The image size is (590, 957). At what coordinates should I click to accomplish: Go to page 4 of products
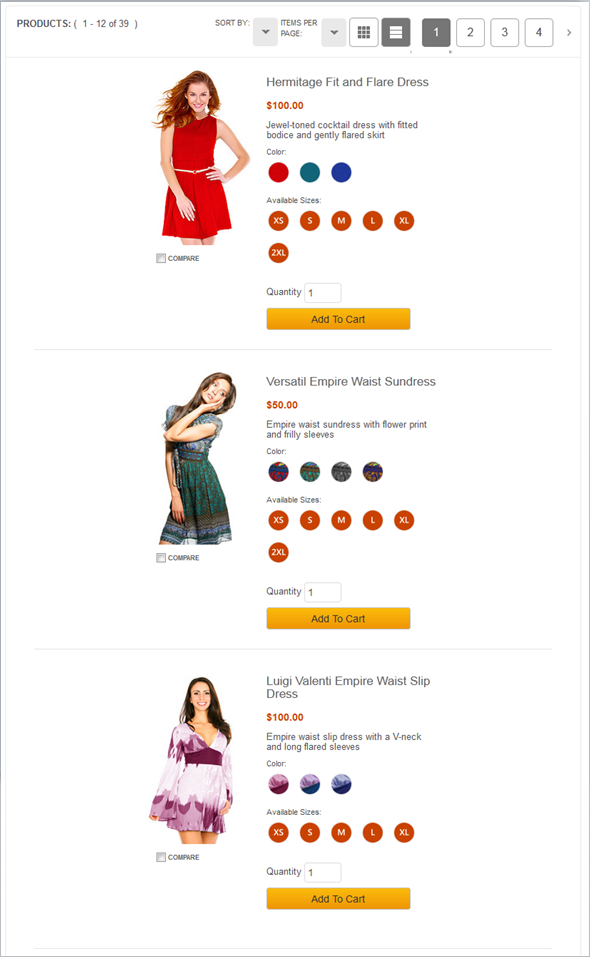pyautogui.click(x=539, y=32)
